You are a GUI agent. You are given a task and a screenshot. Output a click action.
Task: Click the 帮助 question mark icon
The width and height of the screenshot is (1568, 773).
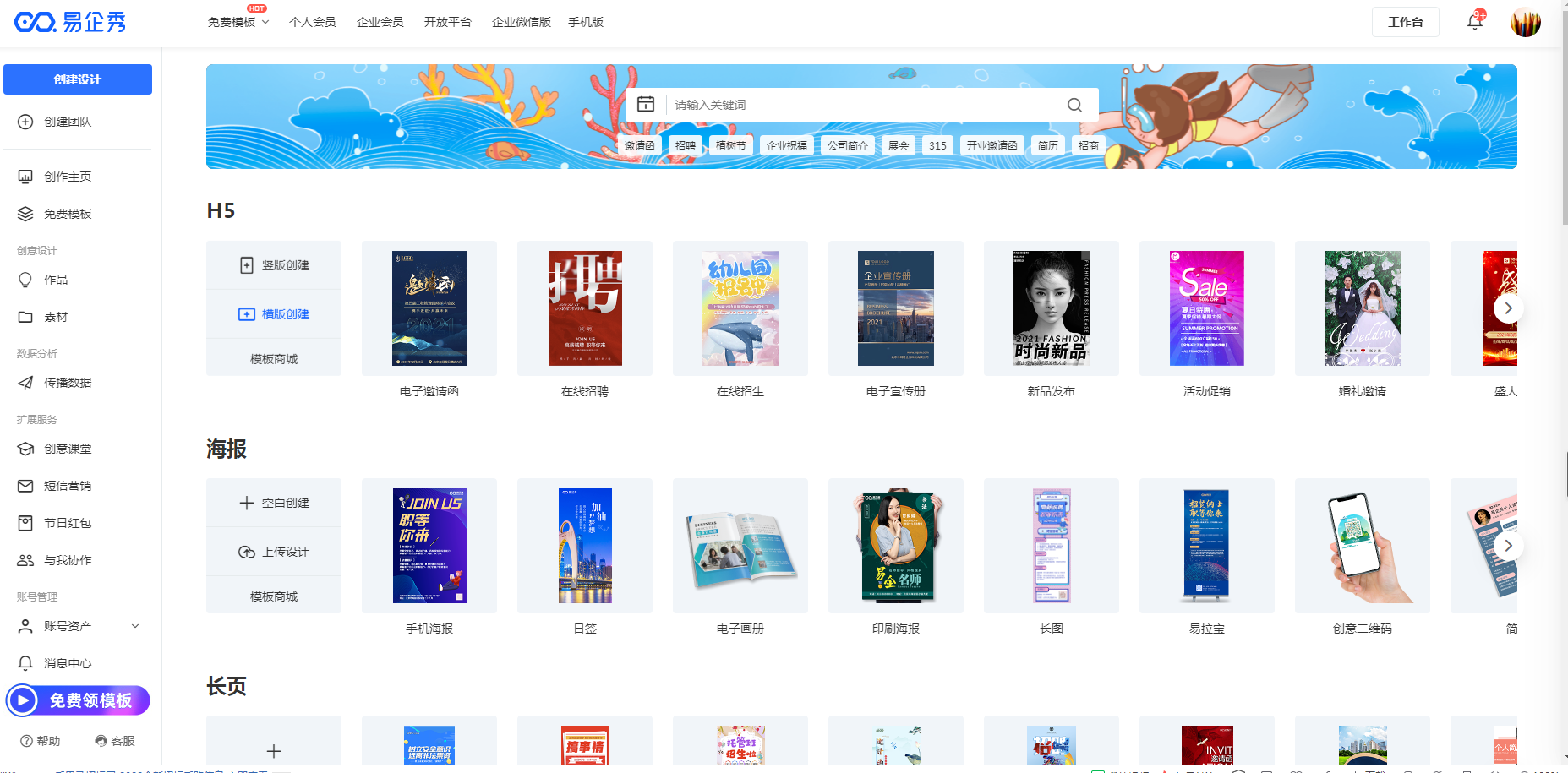click(x=26, y=741)
